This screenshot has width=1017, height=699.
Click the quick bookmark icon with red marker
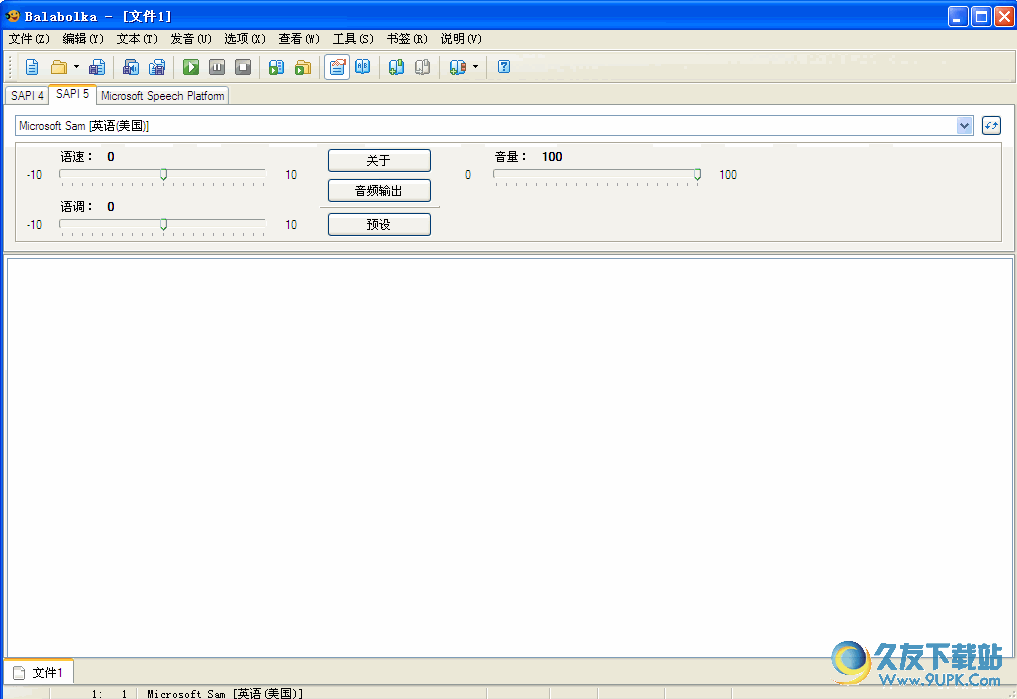[457, 67]
